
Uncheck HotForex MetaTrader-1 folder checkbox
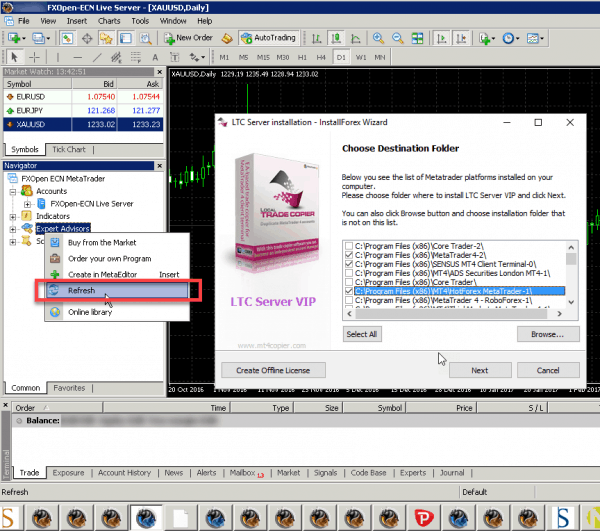tap(349, 291)
